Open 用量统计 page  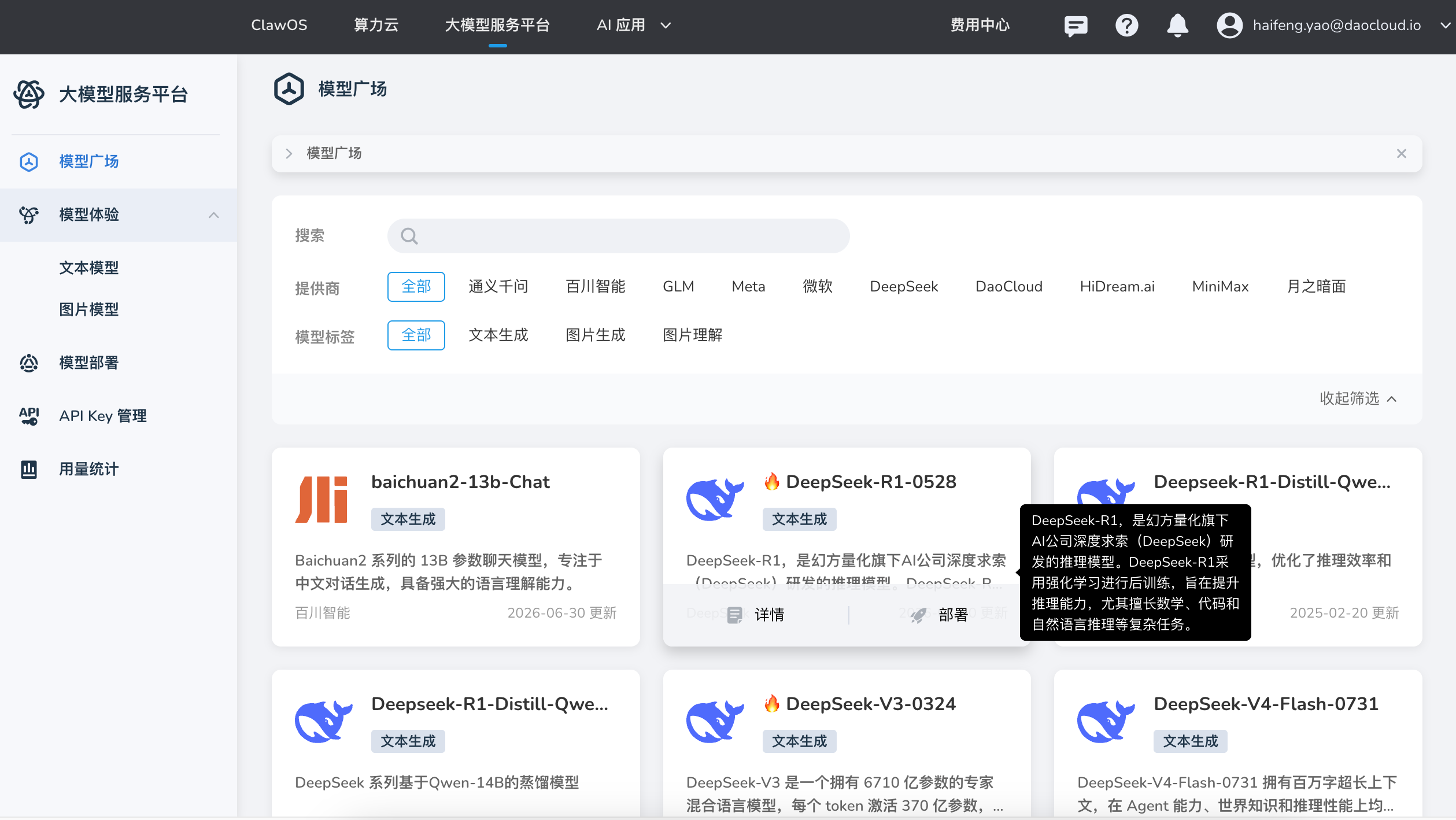(x=119, y=469)
